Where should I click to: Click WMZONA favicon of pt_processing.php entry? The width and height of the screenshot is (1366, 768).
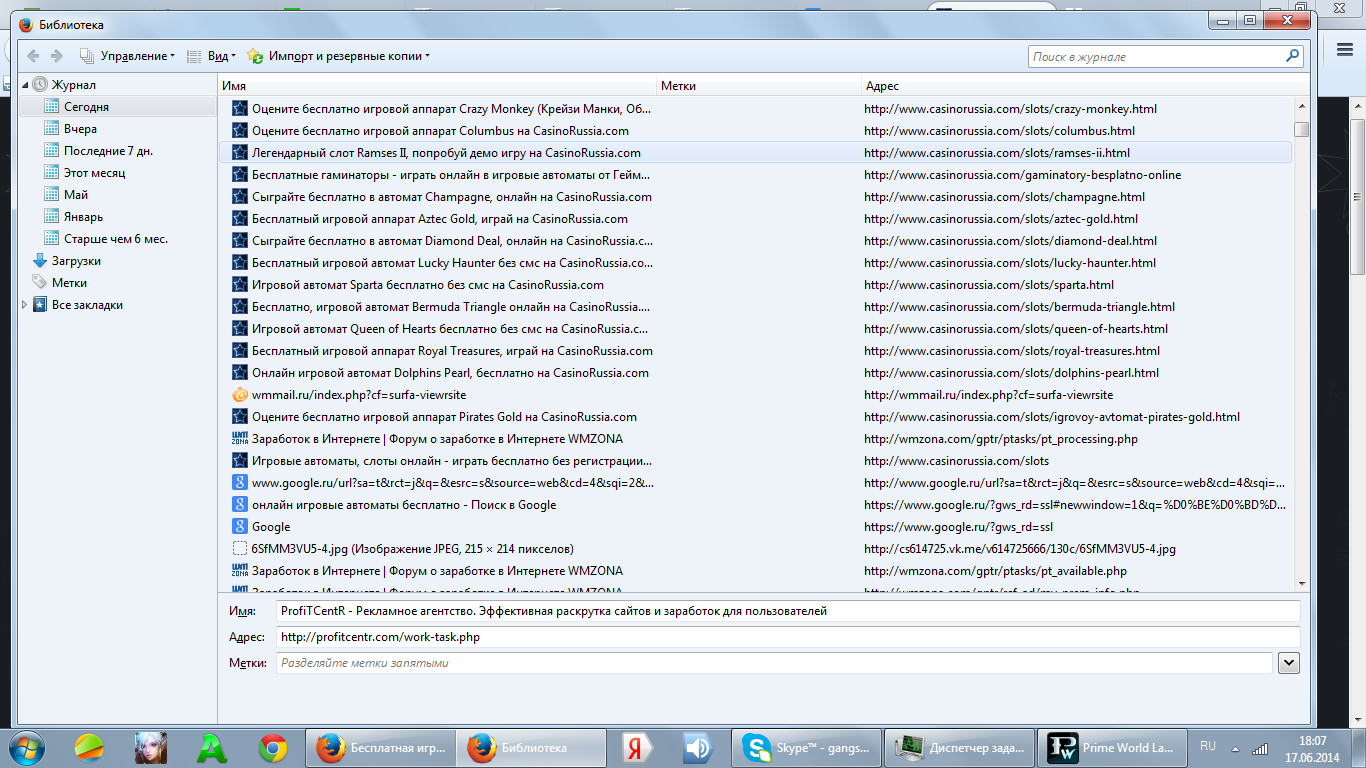click(240, 439)
